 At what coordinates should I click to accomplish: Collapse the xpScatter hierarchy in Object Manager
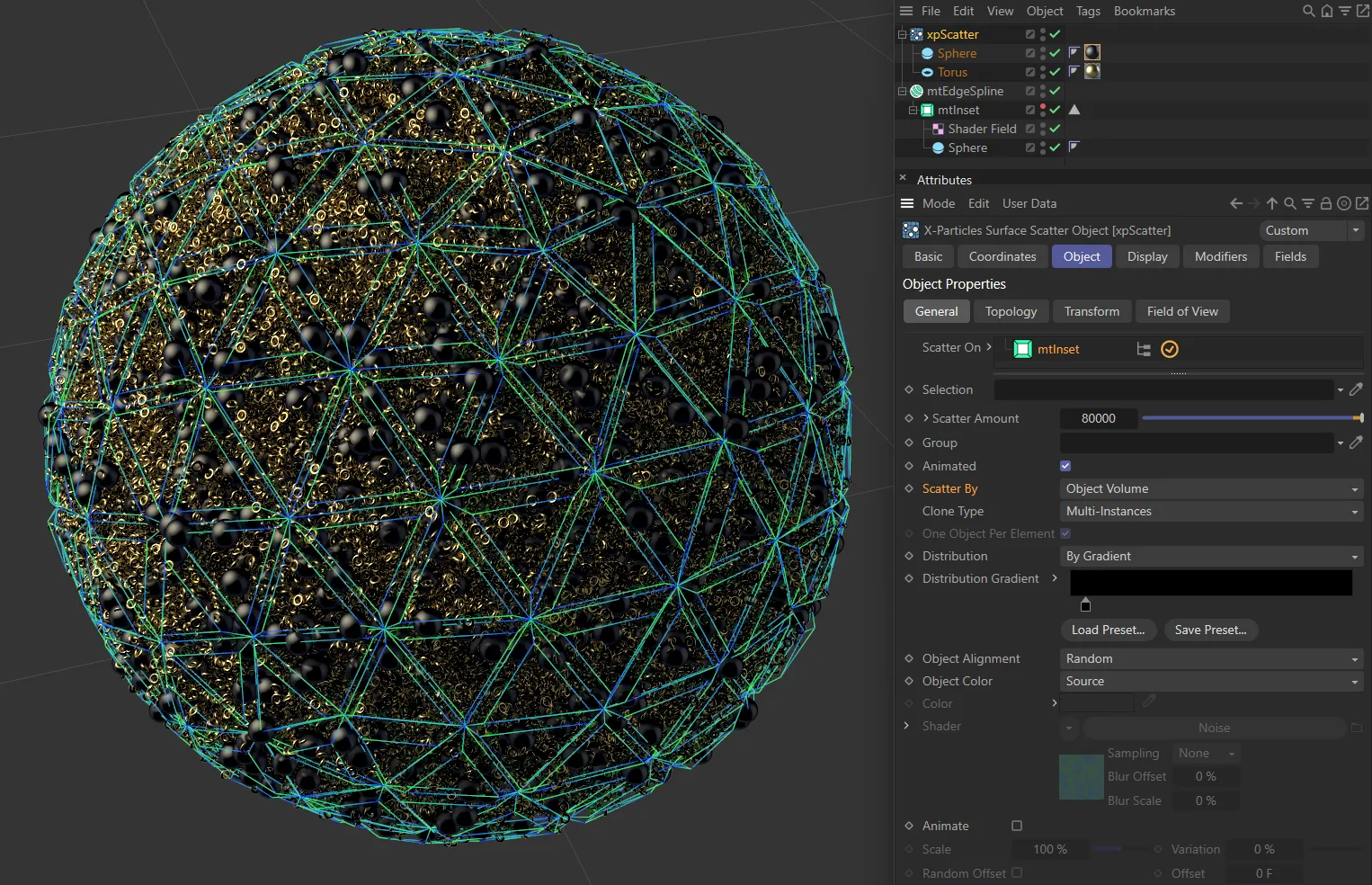pyautogui.click(x=902, y=33)
